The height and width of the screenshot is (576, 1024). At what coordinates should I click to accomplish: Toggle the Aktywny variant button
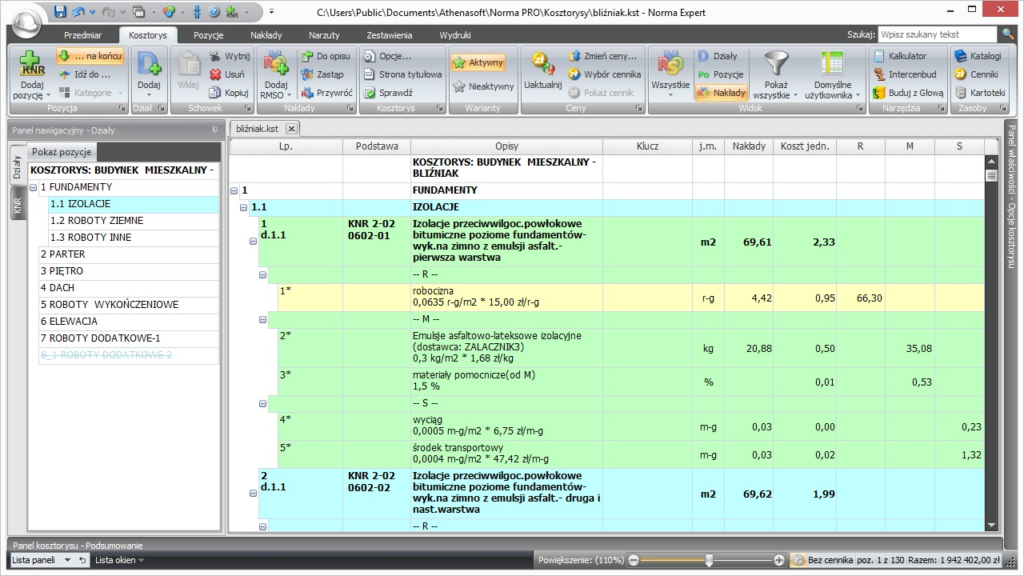pos(478,62)
